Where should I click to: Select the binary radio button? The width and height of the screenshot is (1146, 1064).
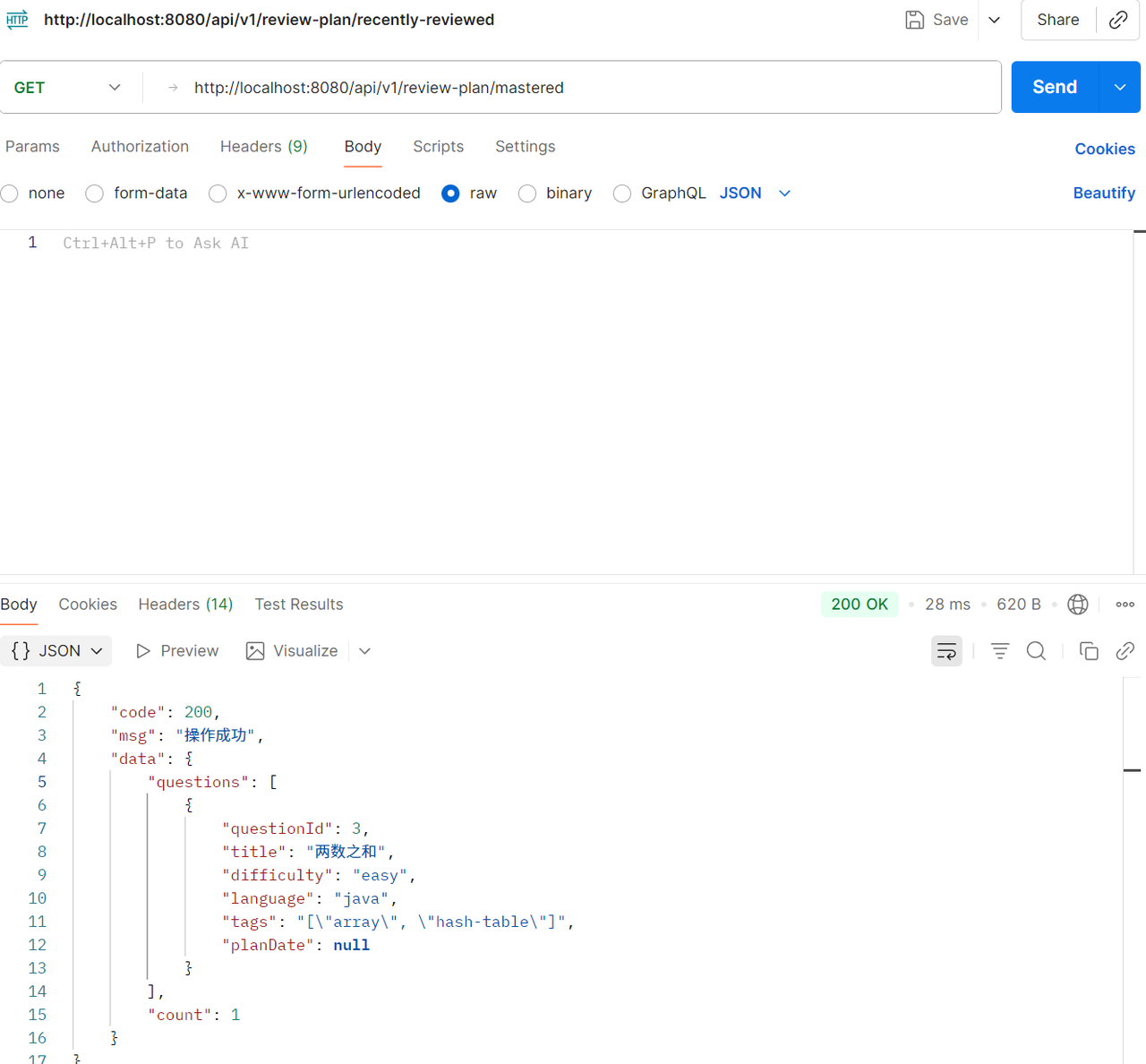[527, 193]
